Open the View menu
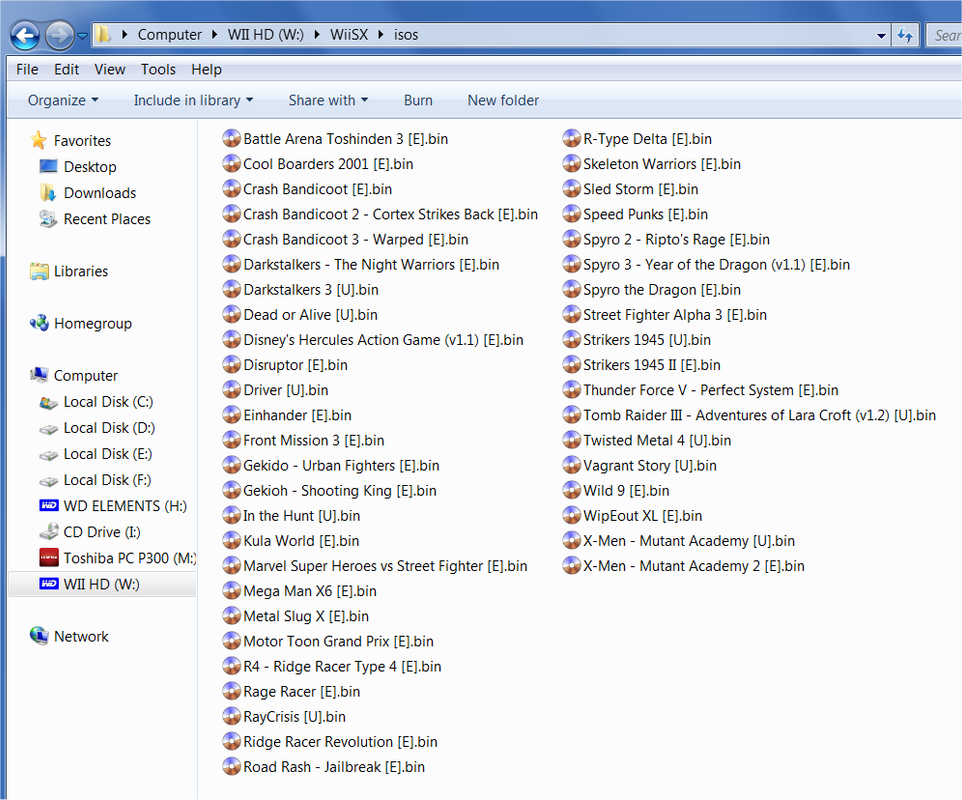962x800 pixels. (110, 69)
